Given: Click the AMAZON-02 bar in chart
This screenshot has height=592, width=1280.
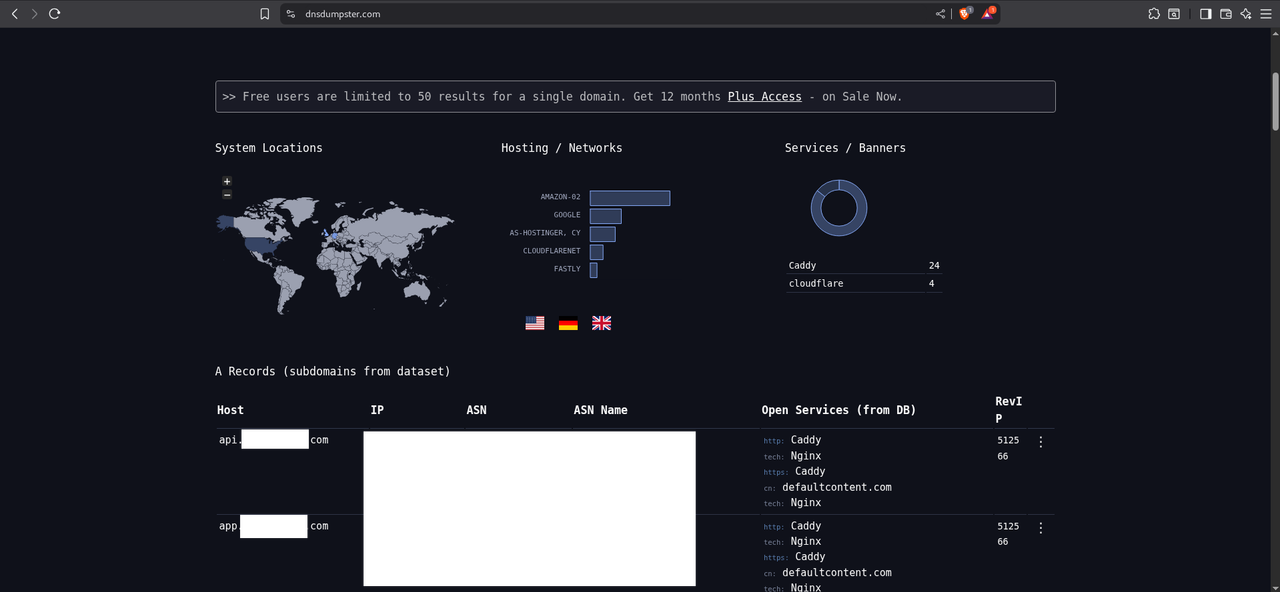Looking at the screenshot, I should [629, 198].
